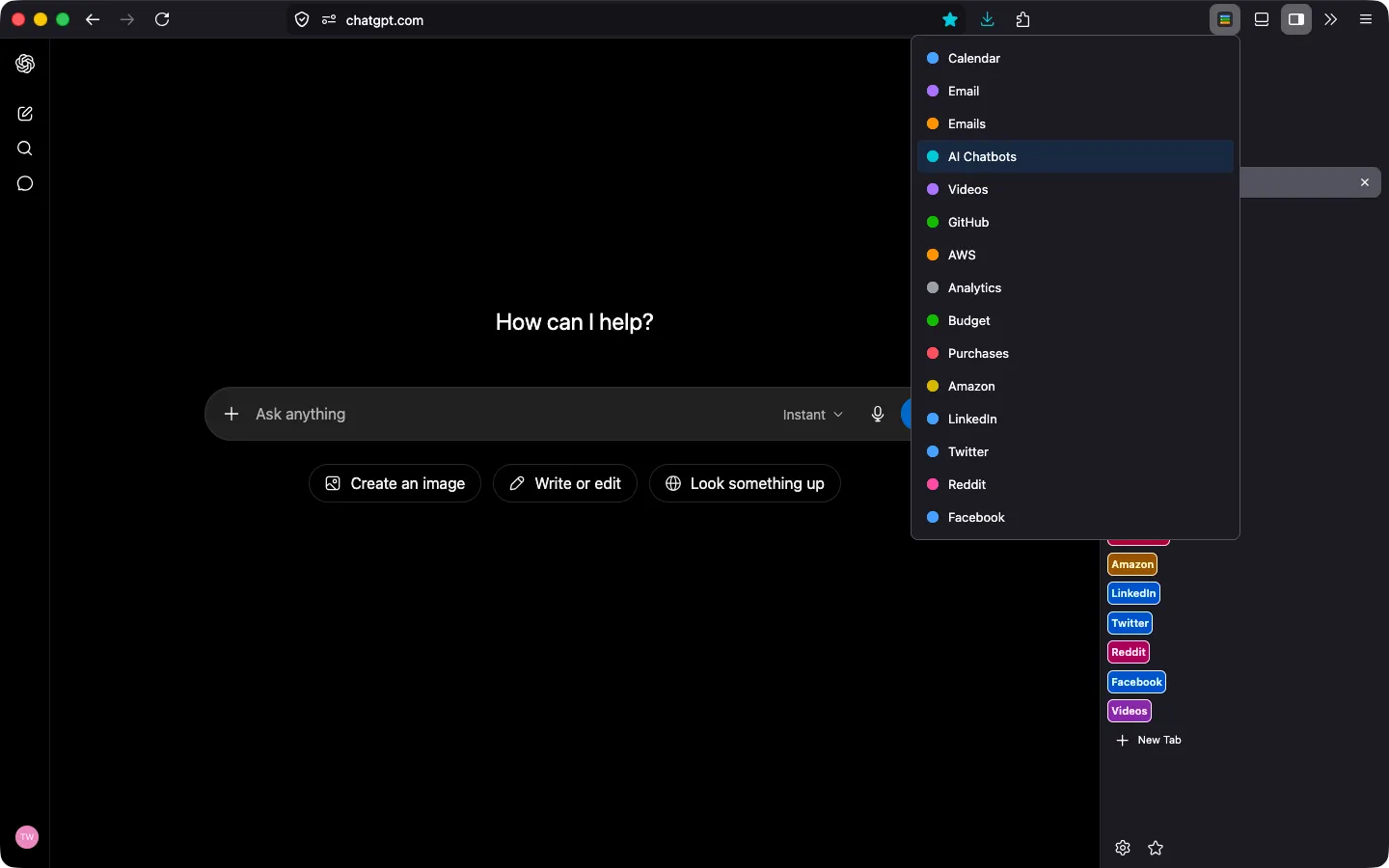Click Look something up button
1389x868 pixels.
tap(745, 483)
